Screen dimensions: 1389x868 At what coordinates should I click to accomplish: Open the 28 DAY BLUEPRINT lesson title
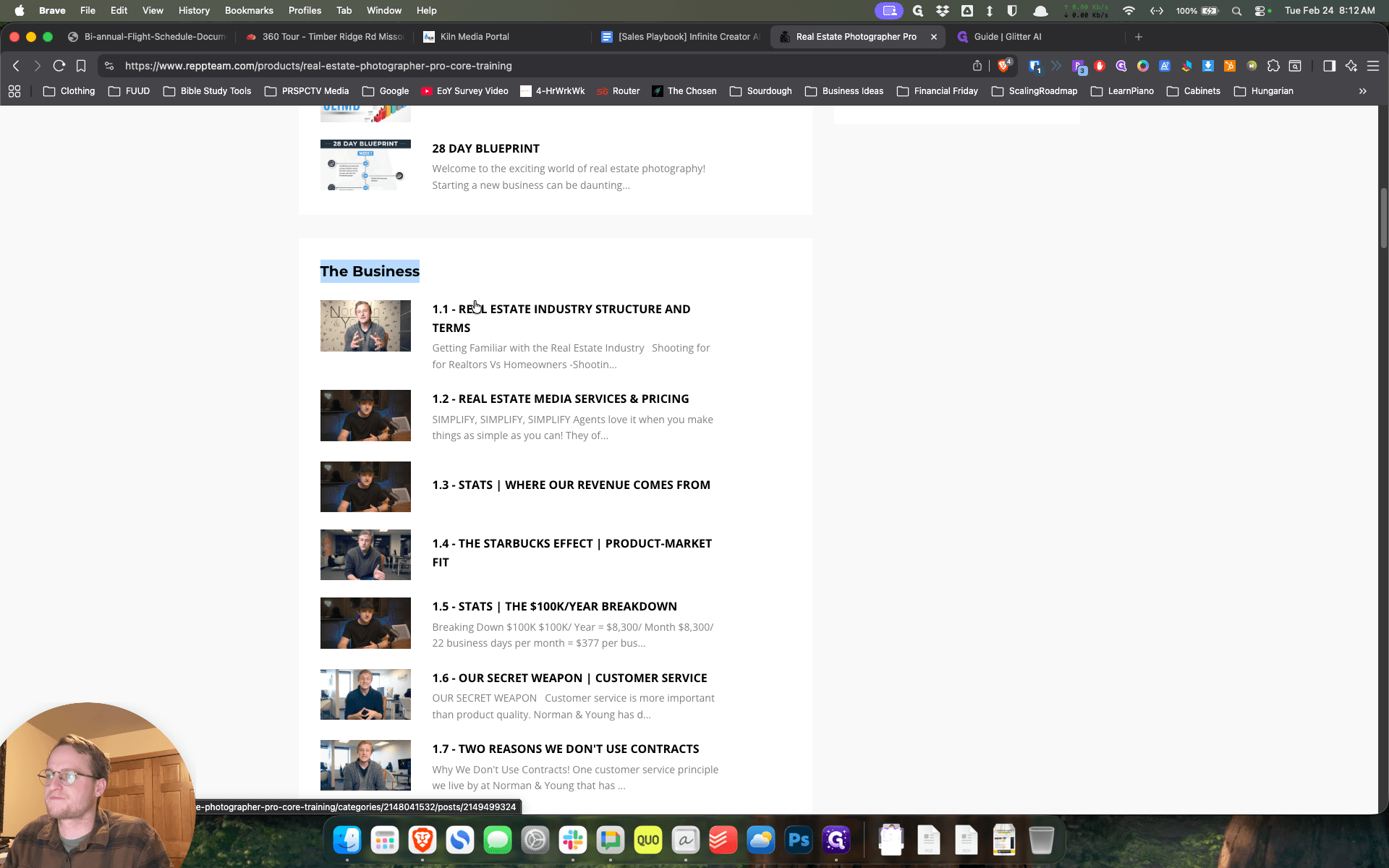tap(486, 149)
